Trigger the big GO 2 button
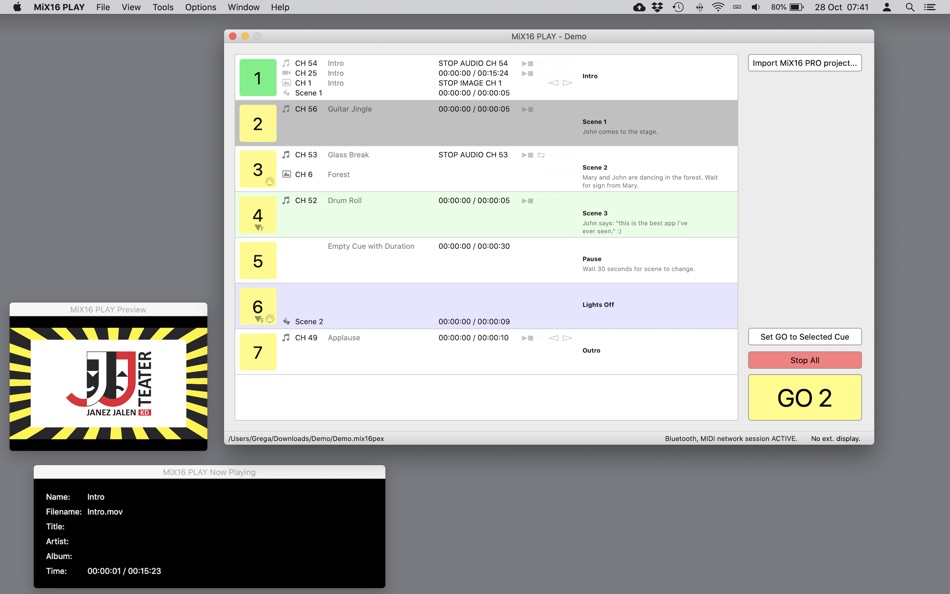Viewport: 950px width, 594px height. click(x=805, y=398)
